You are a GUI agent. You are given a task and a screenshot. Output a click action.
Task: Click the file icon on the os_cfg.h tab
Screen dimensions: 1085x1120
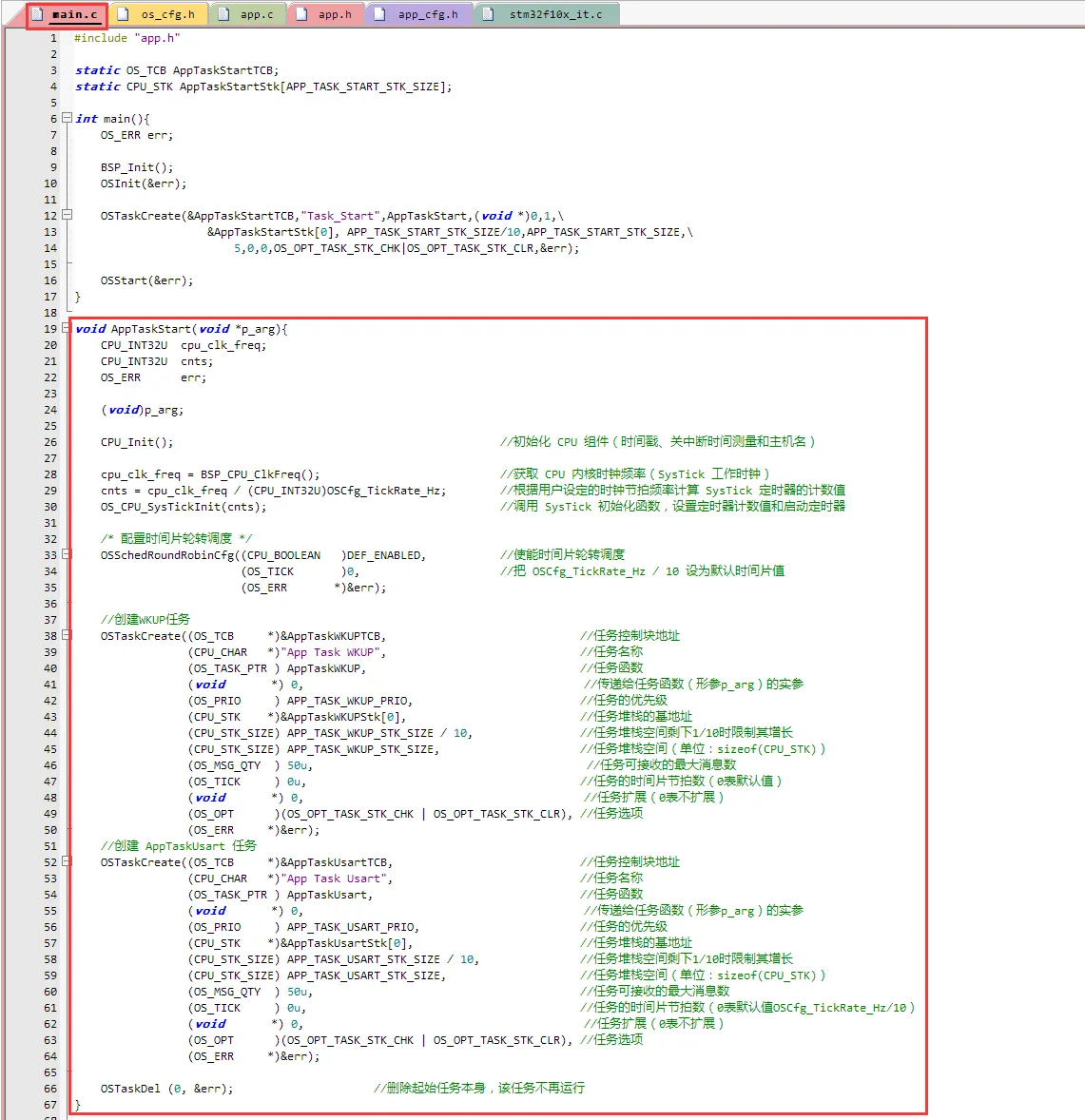124,14
